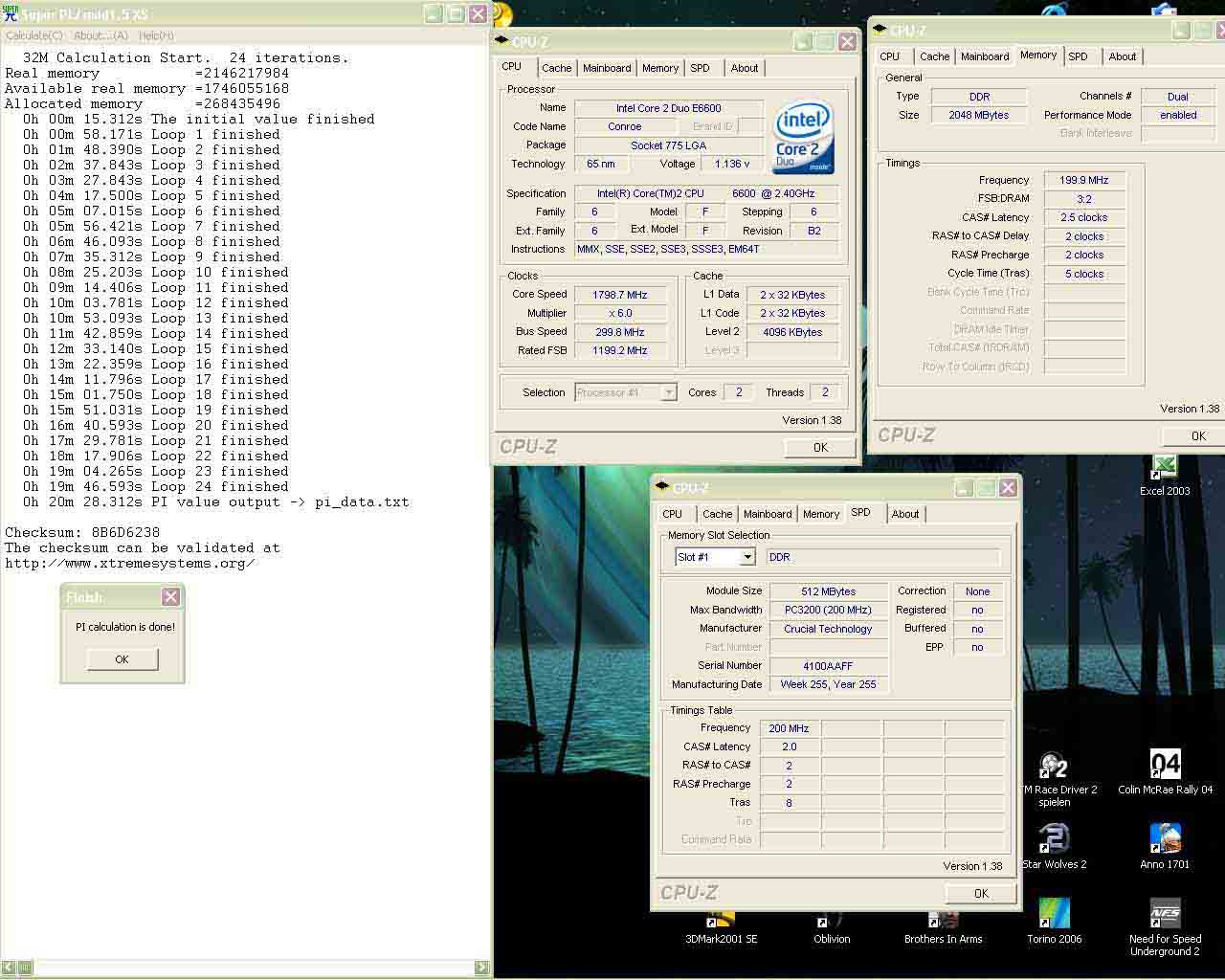
Task: Open the About menu in Super PI
Action: (100, 35)
